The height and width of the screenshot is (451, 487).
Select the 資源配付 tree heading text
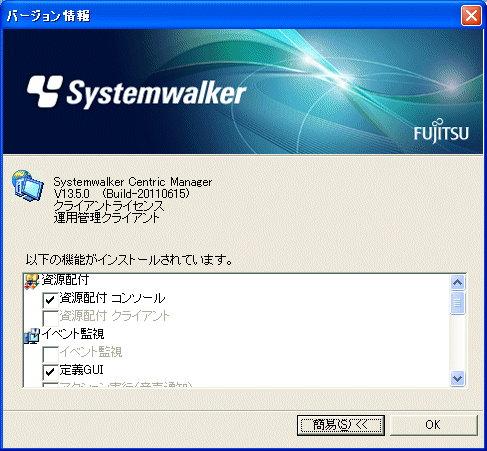coord(65,280)
